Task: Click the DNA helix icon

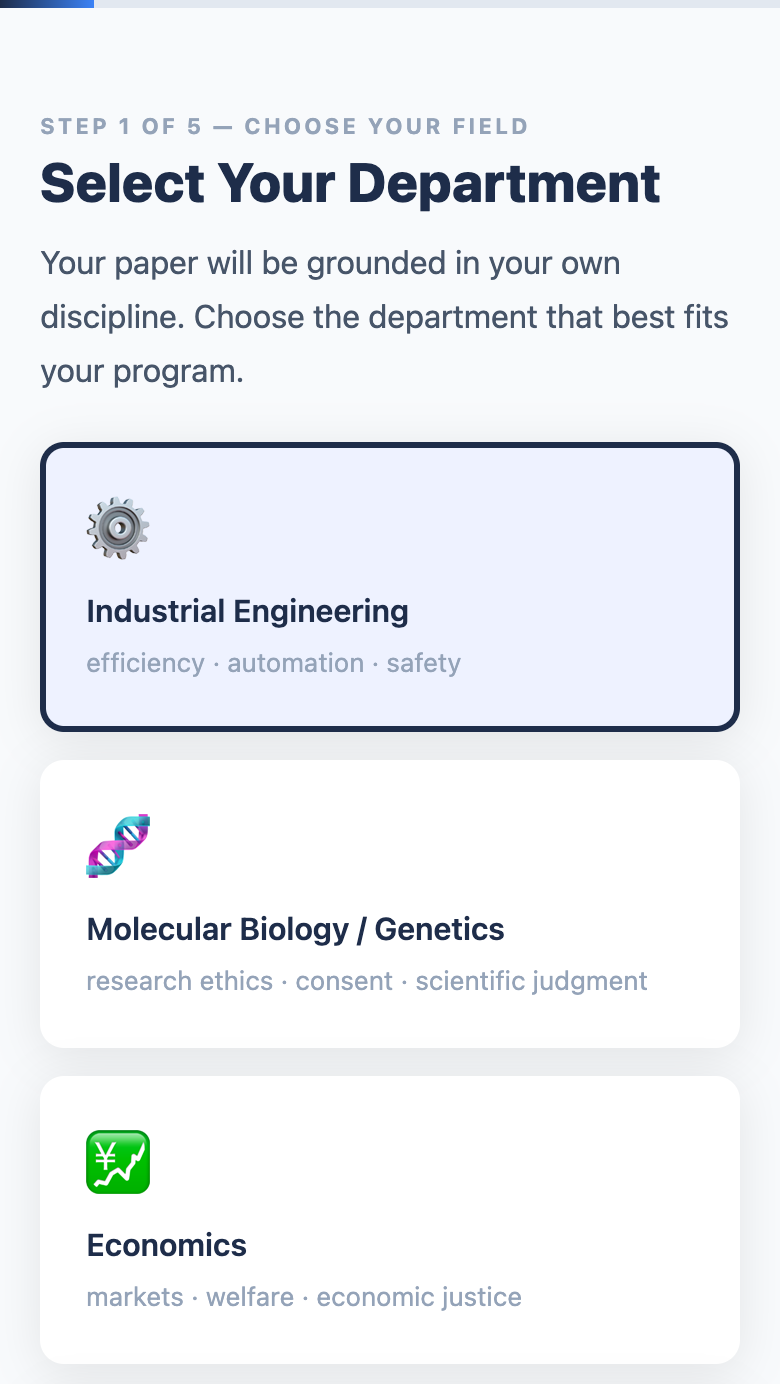Action: pos(118,845)
